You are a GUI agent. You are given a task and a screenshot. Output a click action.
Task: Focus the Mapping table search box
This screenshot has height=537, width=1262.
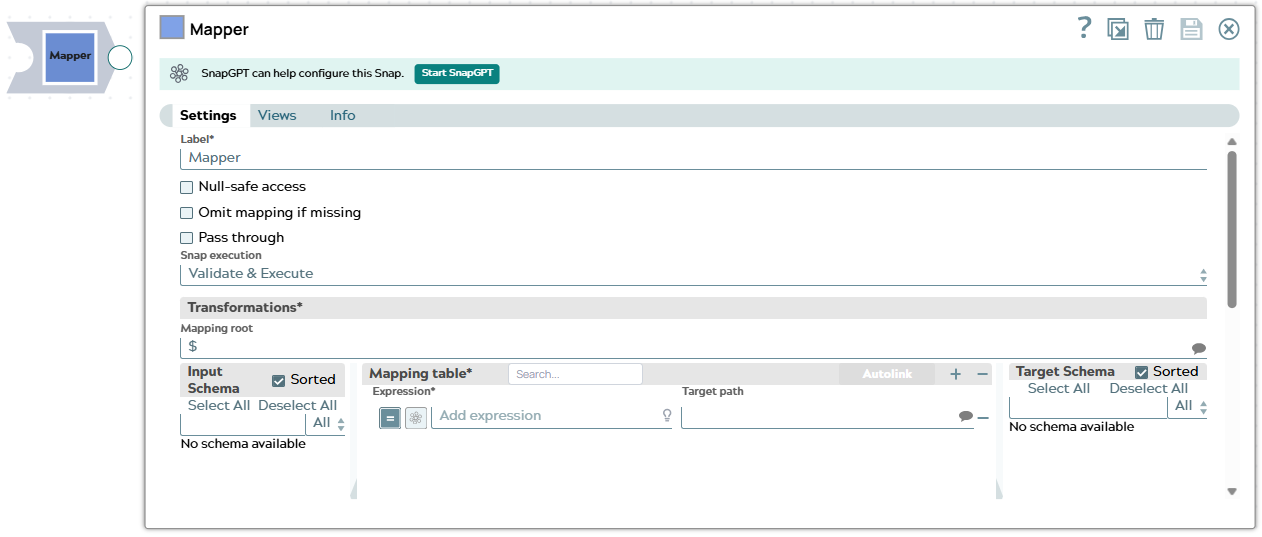[x=575, y=374]
